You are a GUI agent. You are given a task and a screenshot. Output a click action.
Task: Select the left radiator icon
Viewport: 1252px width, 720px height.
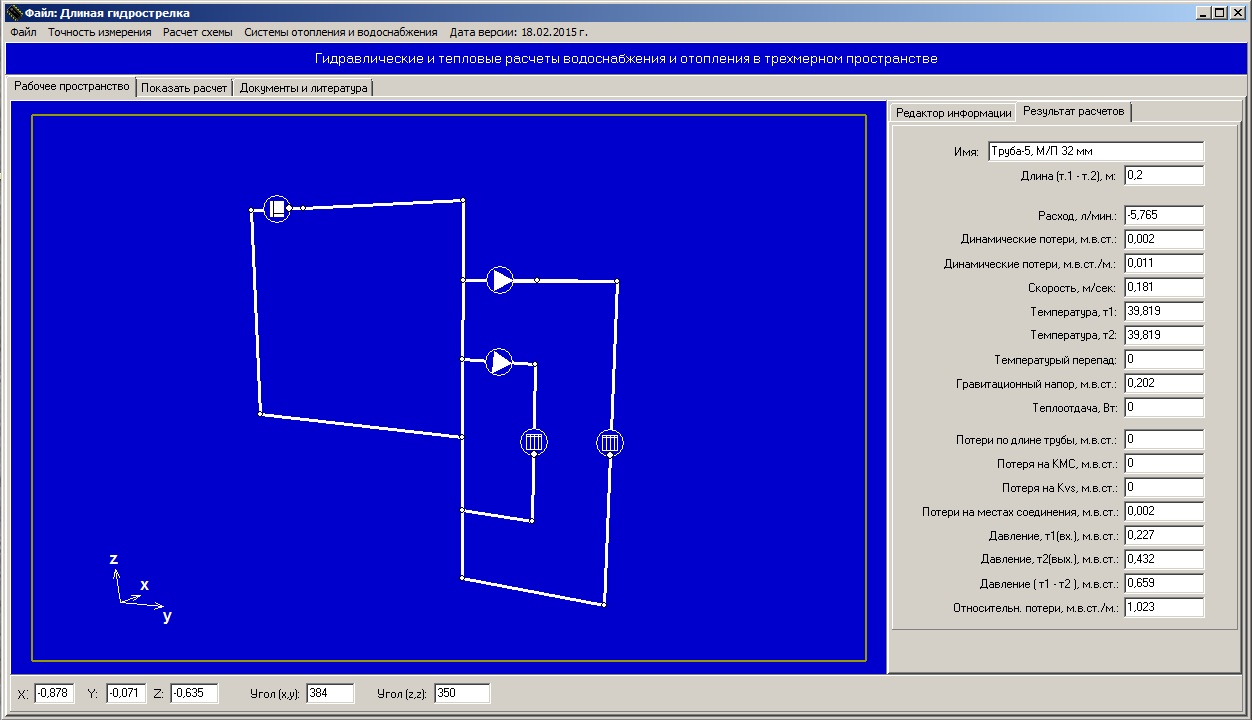coord(534,441)
